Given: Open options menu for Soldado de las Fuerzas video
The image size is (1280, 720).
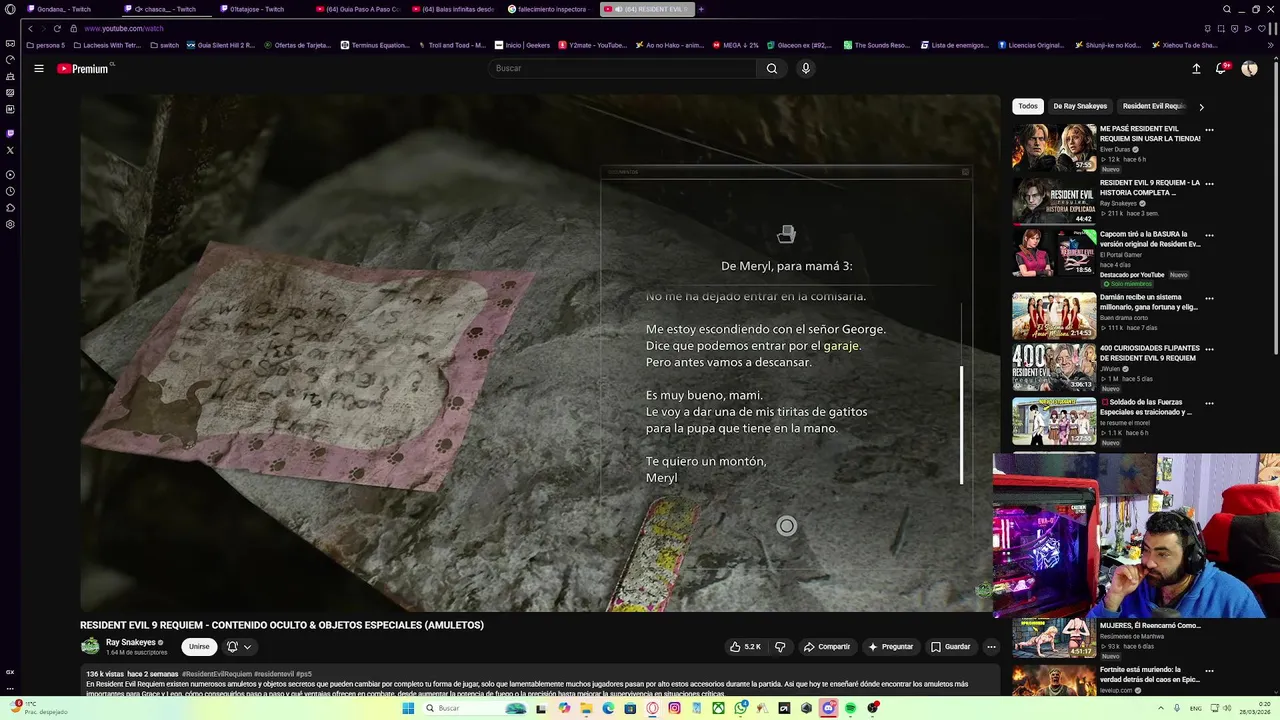Looking at the screenshot, I should coord(1209,404).
